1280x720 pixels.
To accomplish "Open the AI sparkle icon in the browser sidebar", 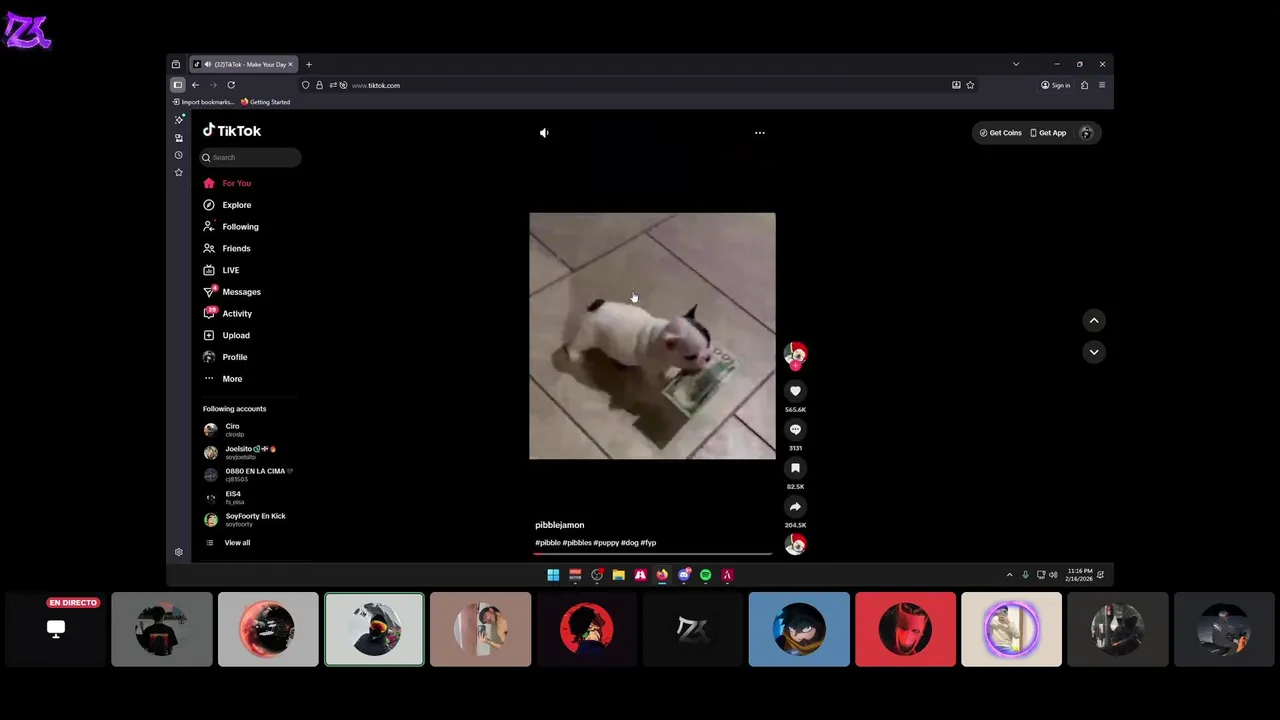I will tap(179, 120).
